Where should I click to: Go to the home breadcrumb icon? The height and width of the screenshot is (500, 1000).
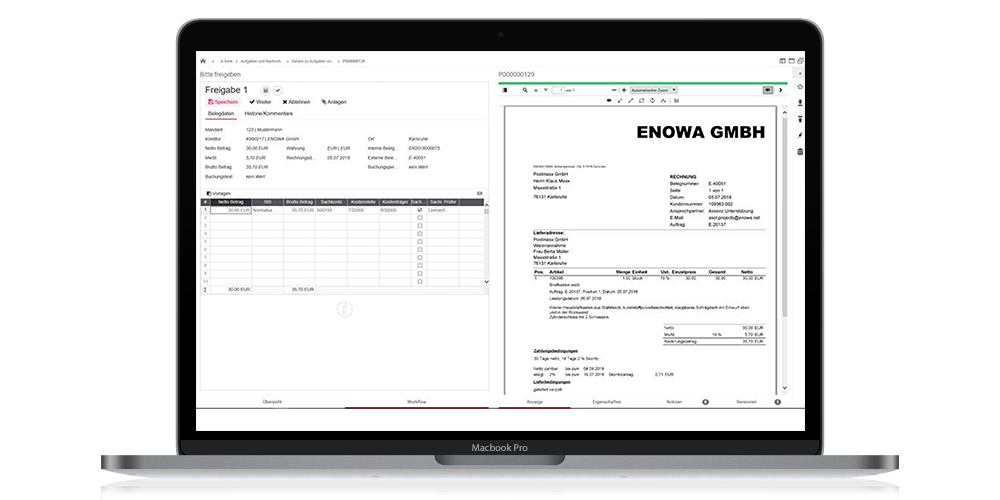[203, 61]
